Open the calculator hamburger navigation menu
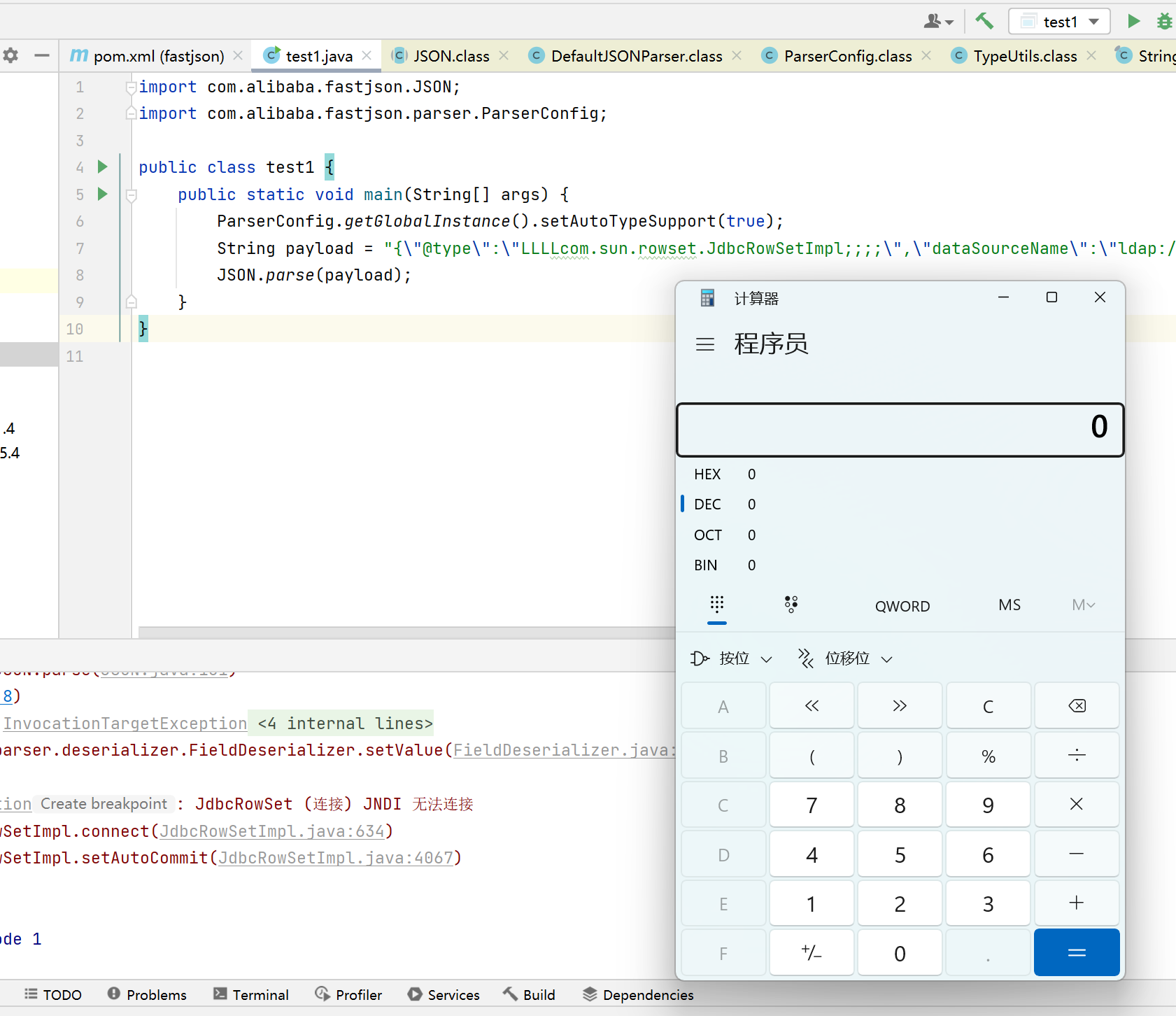 (x=705, y=344)
